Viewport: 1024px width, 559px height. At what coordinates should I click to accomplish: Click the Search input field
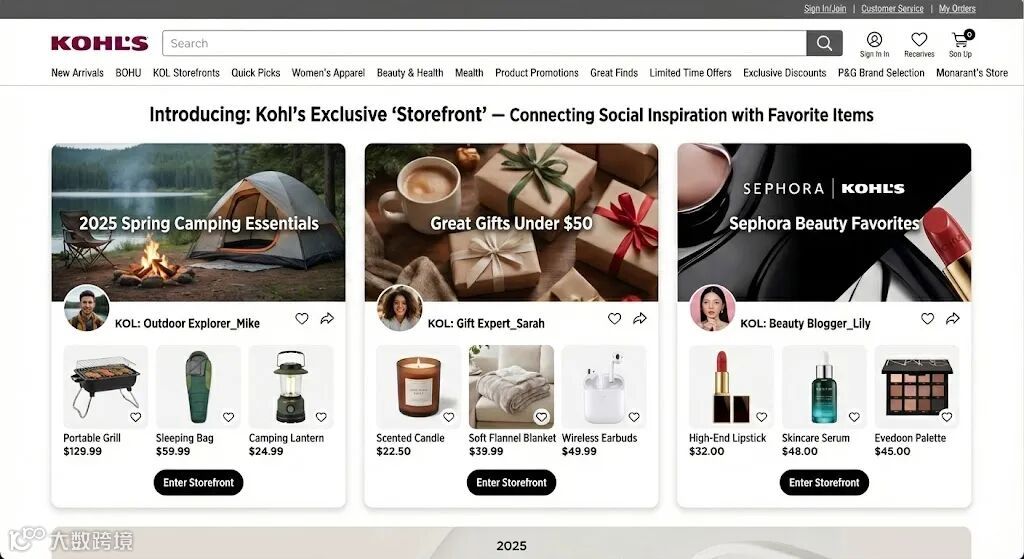click(485, 43)
